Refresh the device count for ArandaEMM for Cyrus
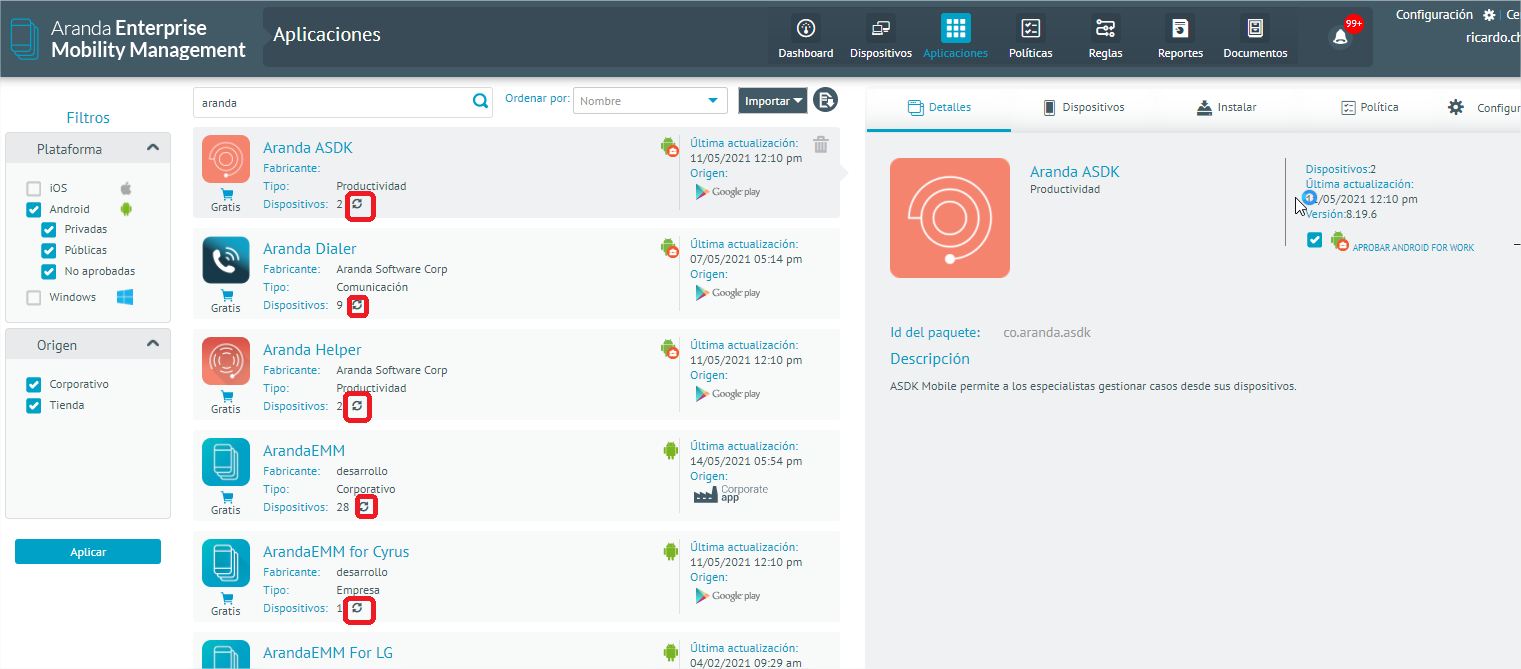1521x669 pixels. (357, 609)
